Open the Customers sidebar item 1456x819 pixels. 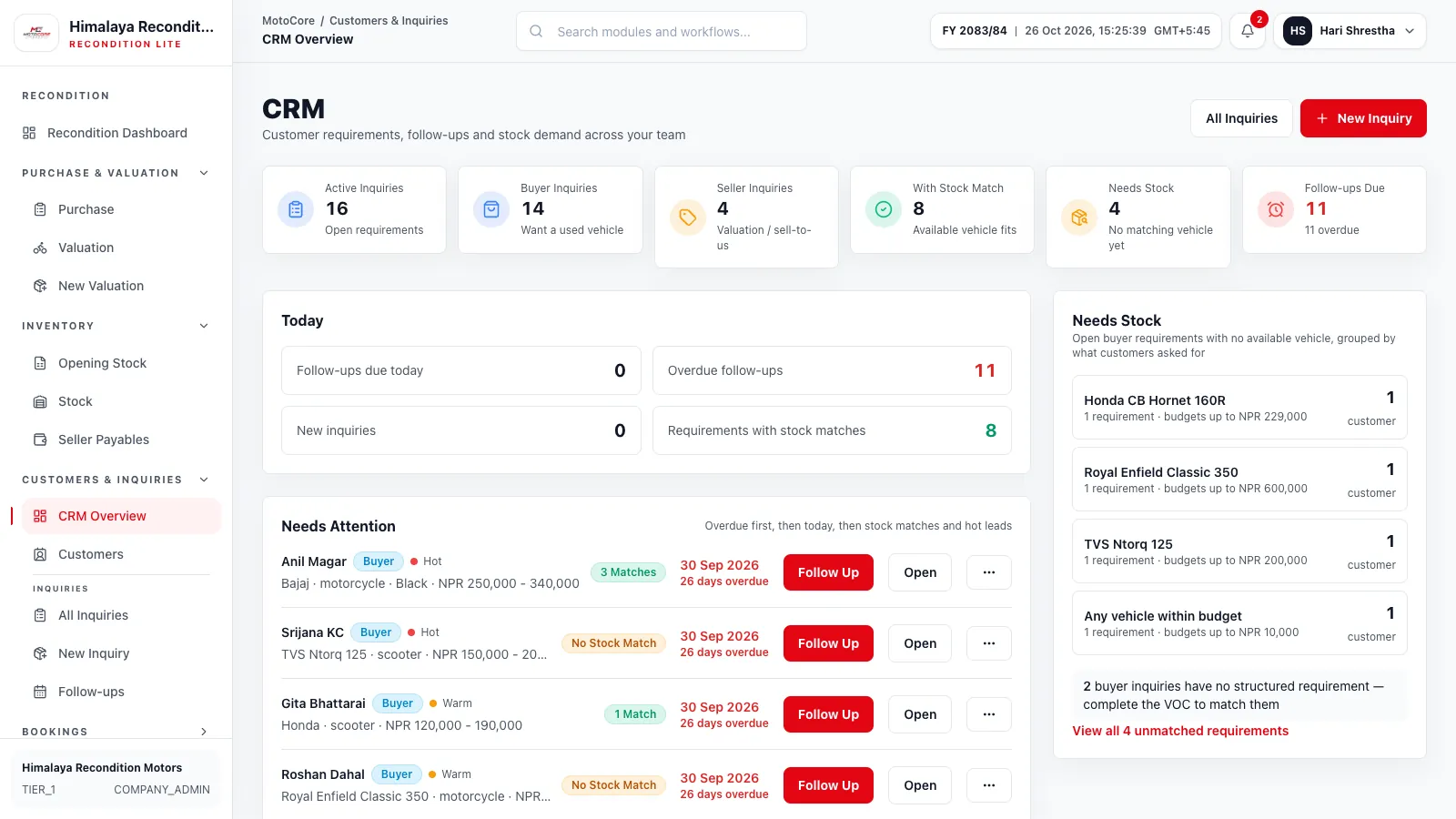(x=121, y=554)
